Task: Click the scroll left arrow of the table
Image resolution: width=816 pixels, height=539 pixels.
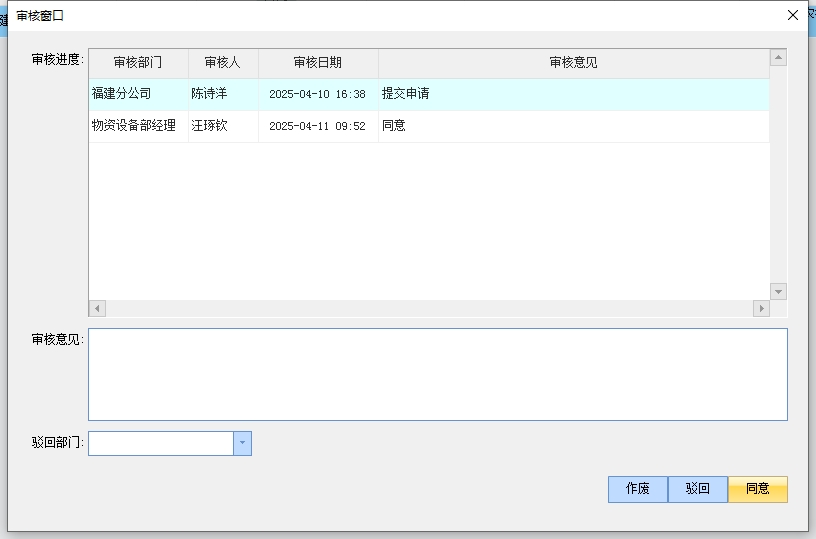Action: click(97, 309)
